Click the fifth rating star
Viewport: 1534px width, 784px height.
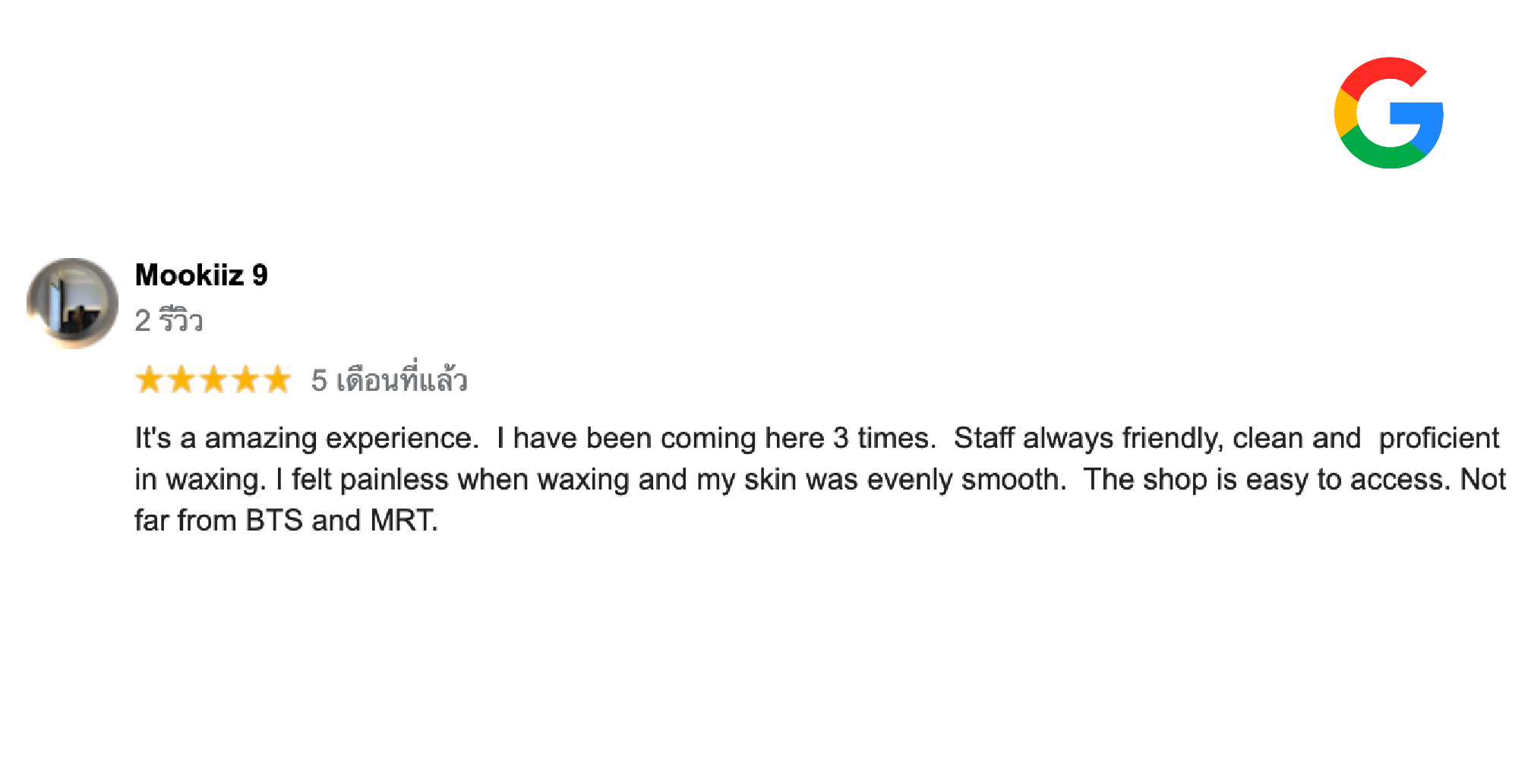coord(277,379)
